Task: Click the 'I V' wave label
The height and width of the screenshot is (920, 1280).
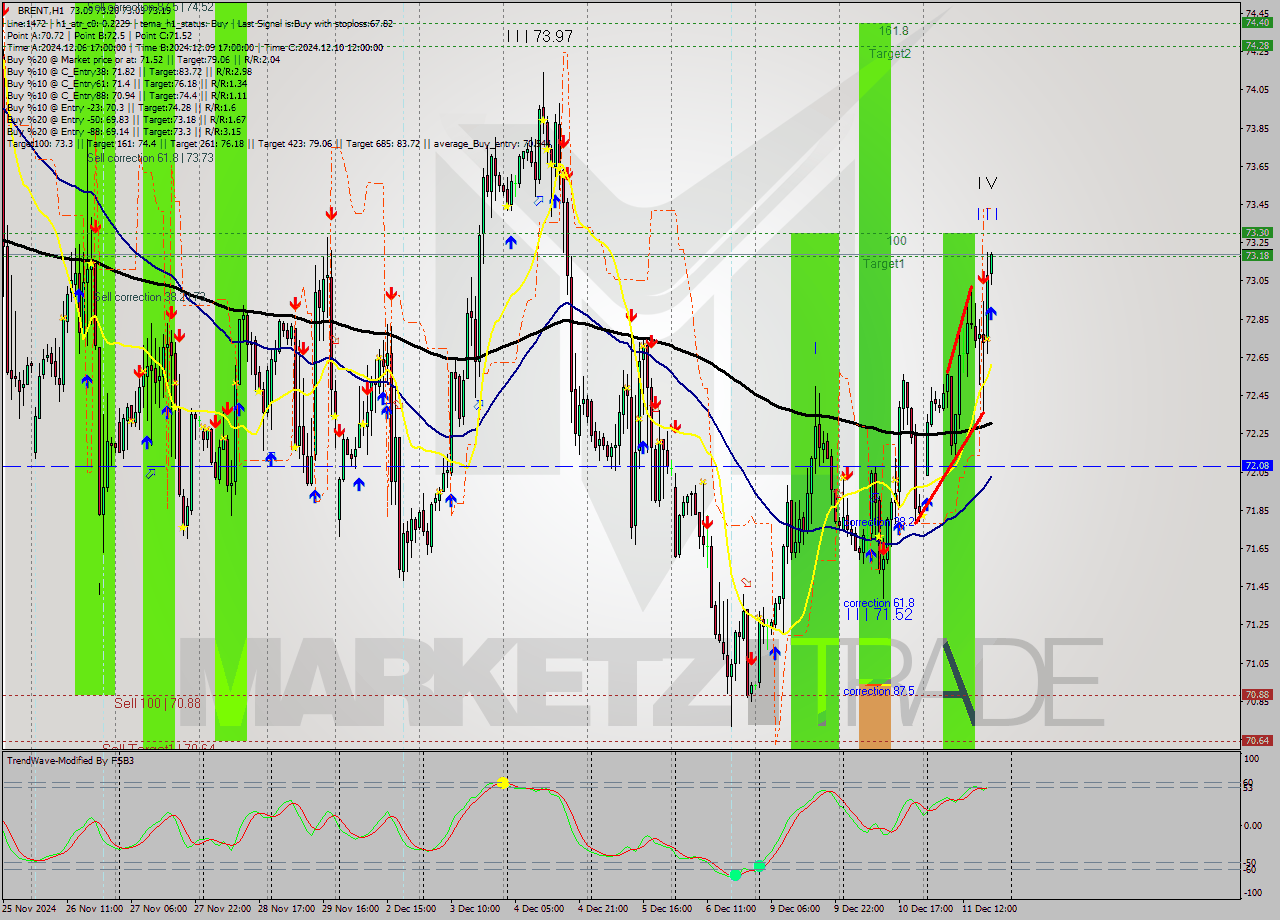Action: 987,183
